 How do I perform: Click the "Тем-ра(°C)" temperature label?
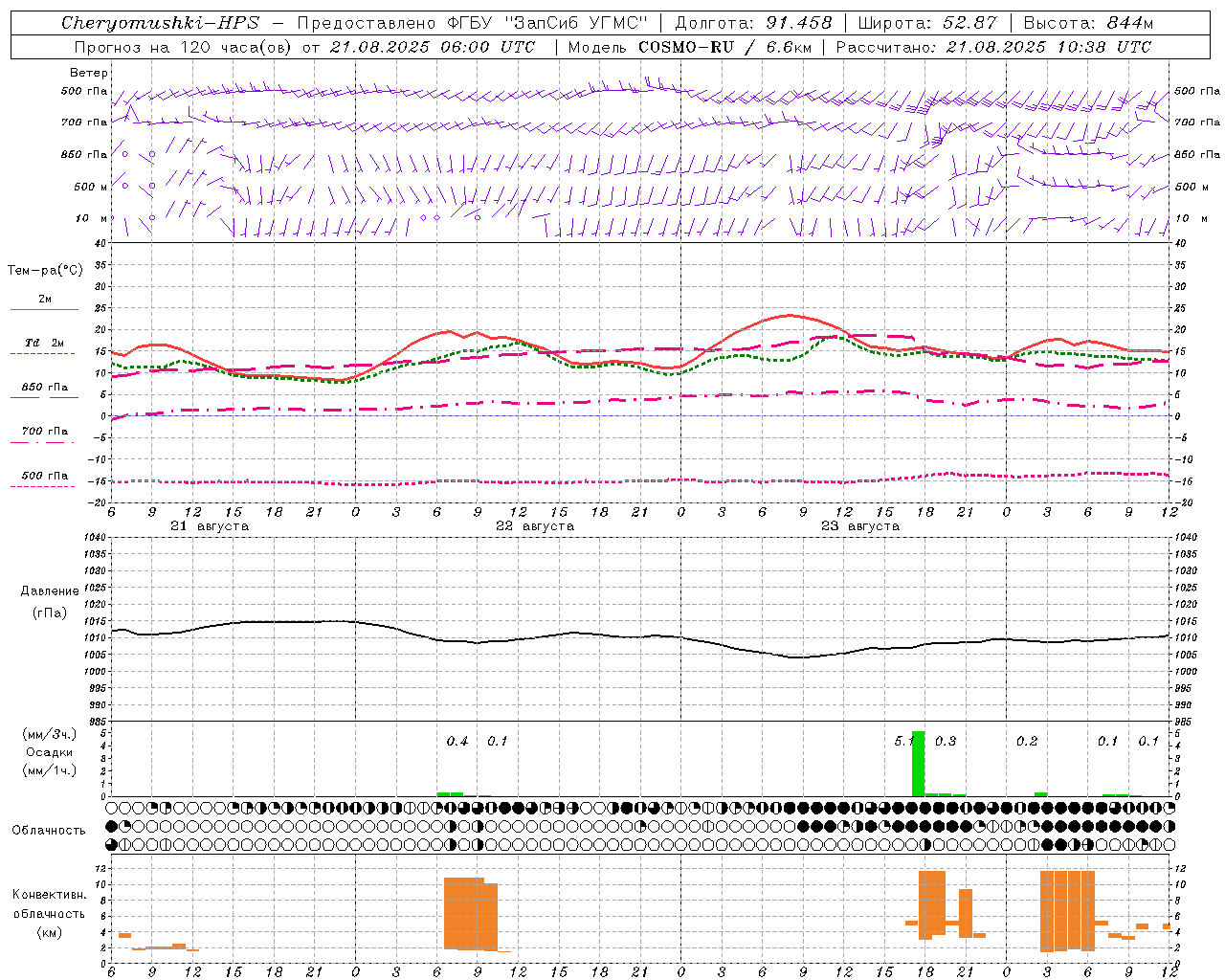pos(45,271)
